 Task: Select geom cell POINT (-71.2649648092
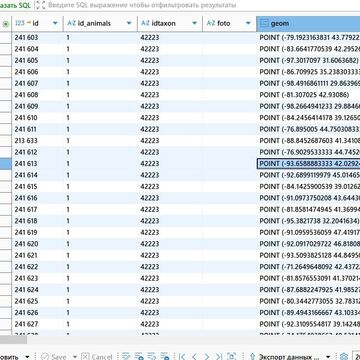[308, 267]
